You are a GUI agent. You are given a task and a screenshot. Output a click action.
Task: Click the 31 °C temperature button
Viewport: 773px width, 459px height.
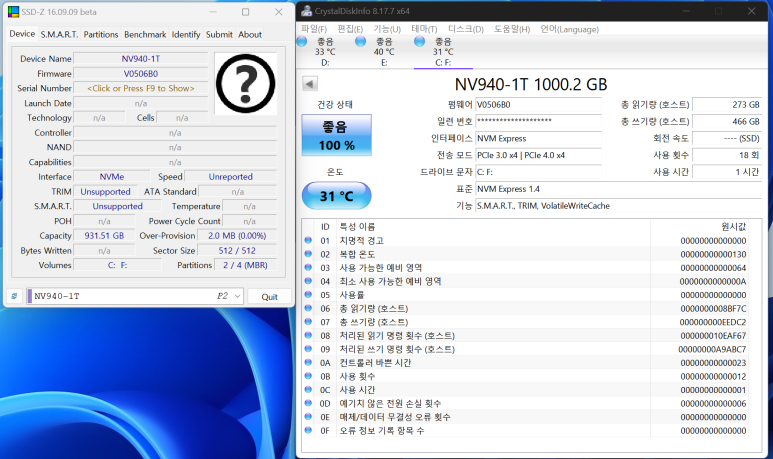point(337,196)
